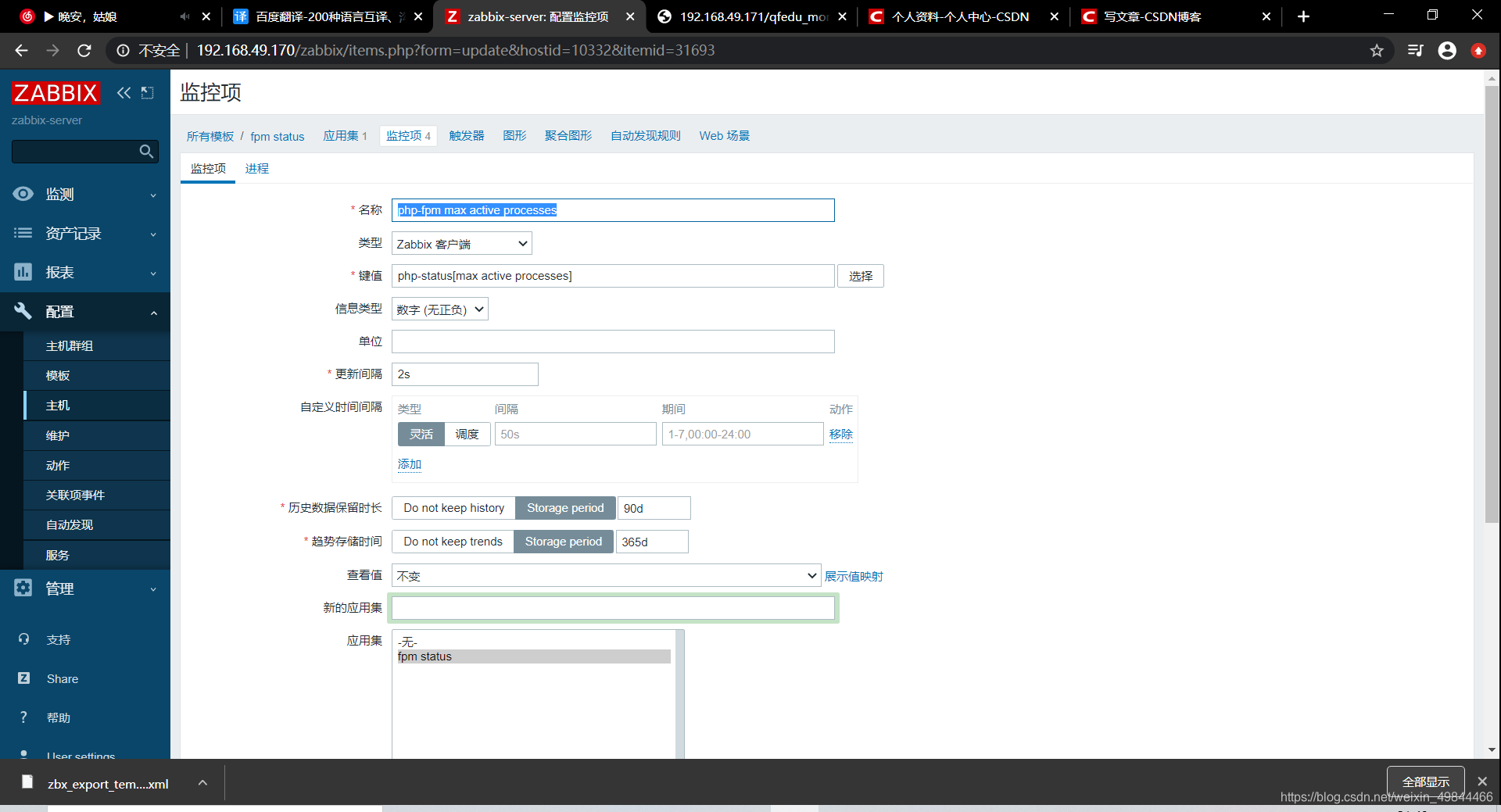
Task: Toggle kiosk mode icon beside collapse arrows
Action: click(147, 93)
